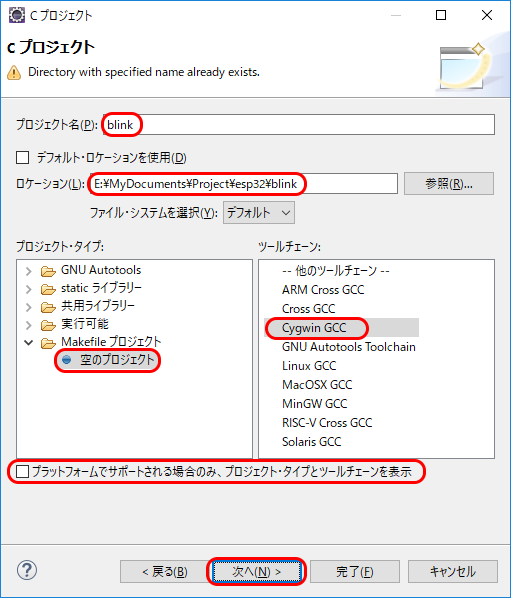The height and width of the screenshot is (598, 511).
Task: Click the 次へ(N) > button
Action: pos(256,571)
